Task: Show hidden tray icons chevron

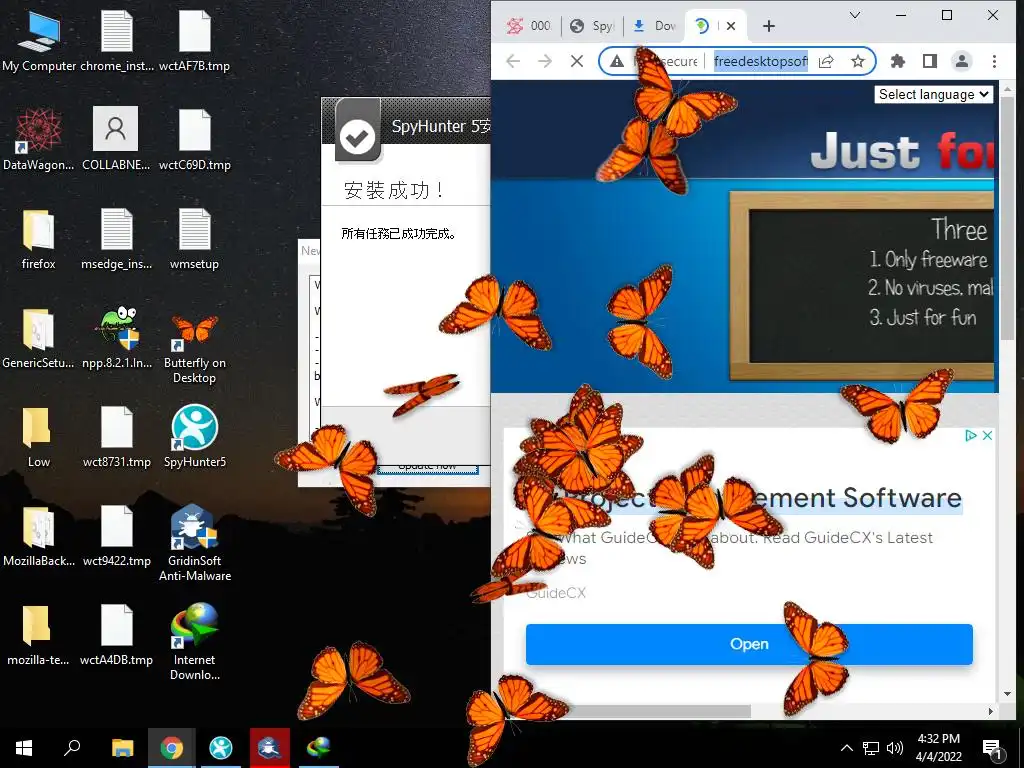Action: click(x=846, y=748)
